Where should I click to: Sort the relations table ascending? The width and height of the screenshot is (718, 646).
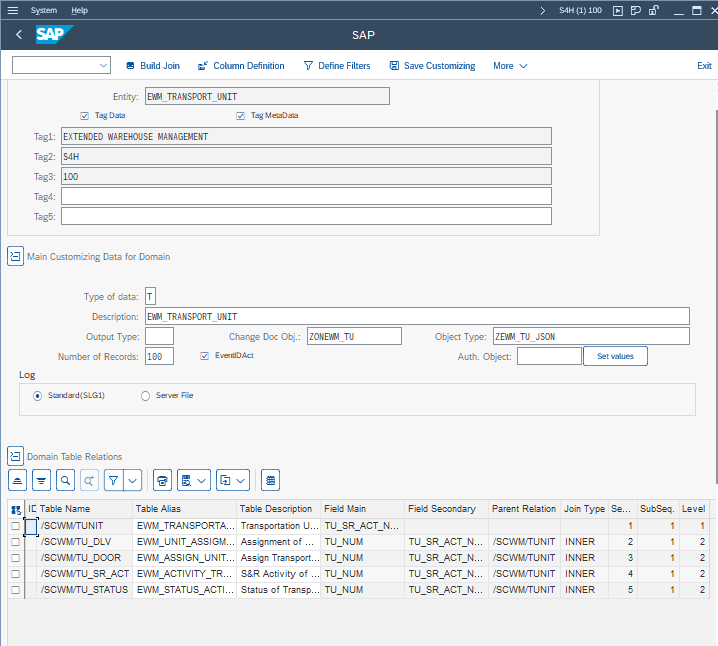17,480
